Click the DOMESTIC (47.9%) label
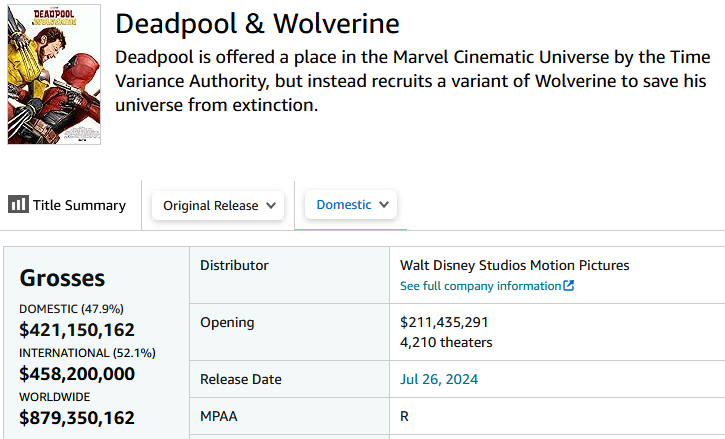 tap(71, 309)
